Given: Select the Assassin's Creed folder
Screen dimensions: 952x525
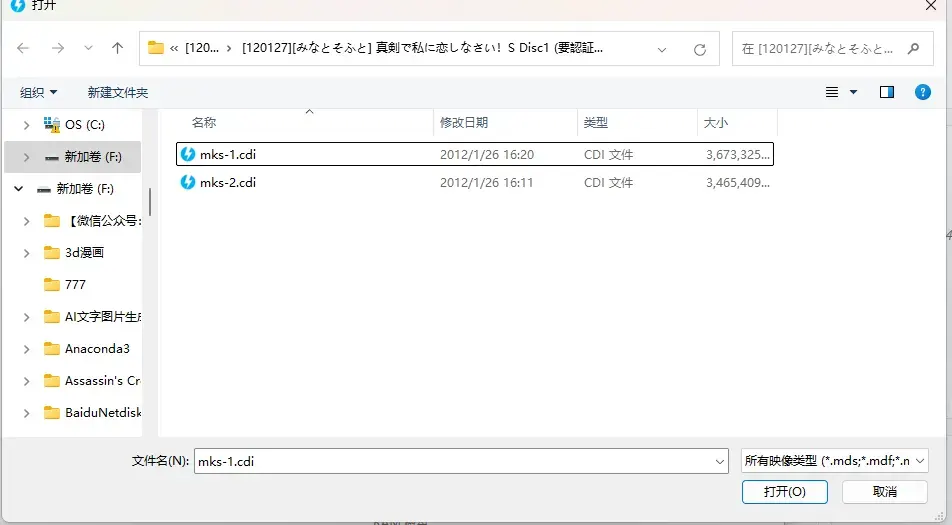Looking at the screenshot, I should tap(92, 381).
